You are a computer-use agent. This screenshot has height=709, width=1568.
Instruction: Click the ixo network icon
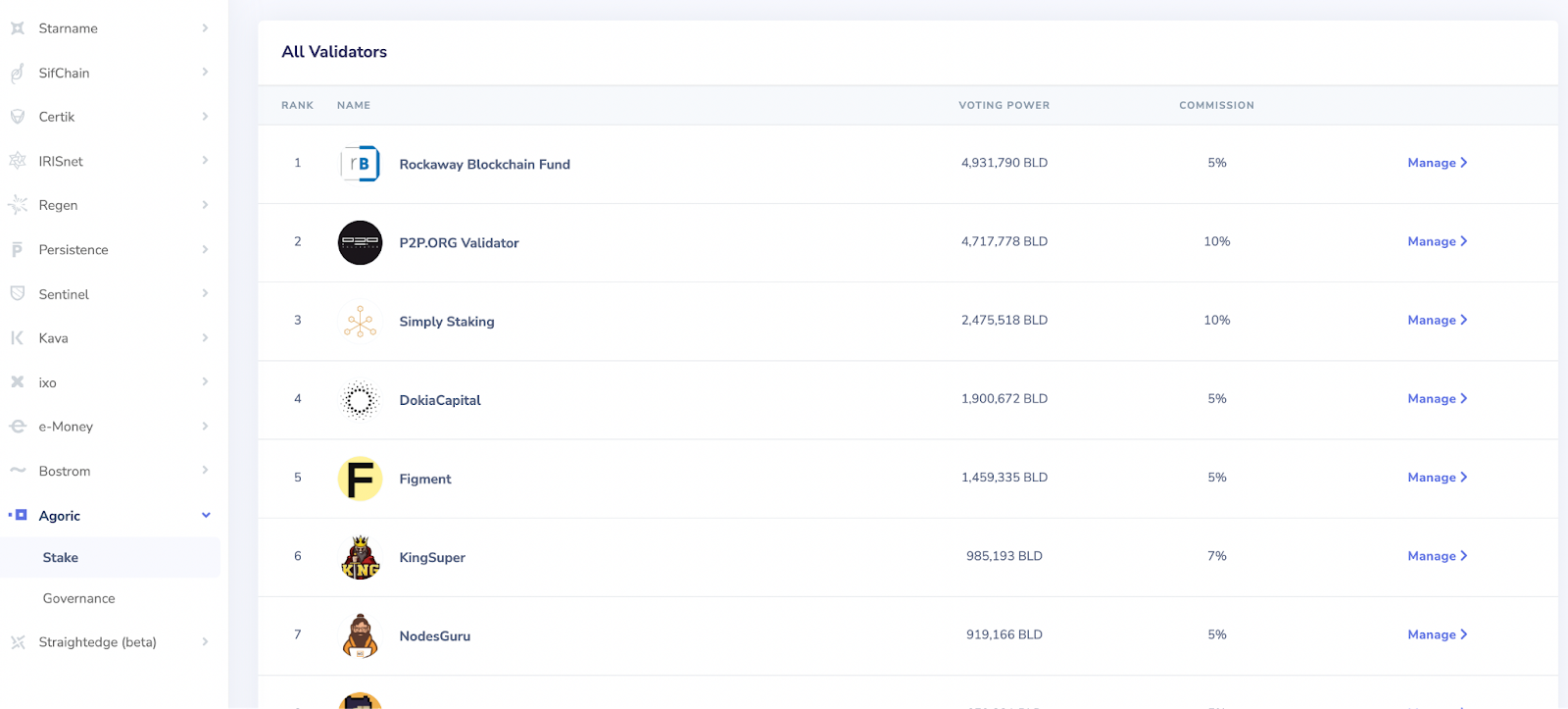(18, 382)
